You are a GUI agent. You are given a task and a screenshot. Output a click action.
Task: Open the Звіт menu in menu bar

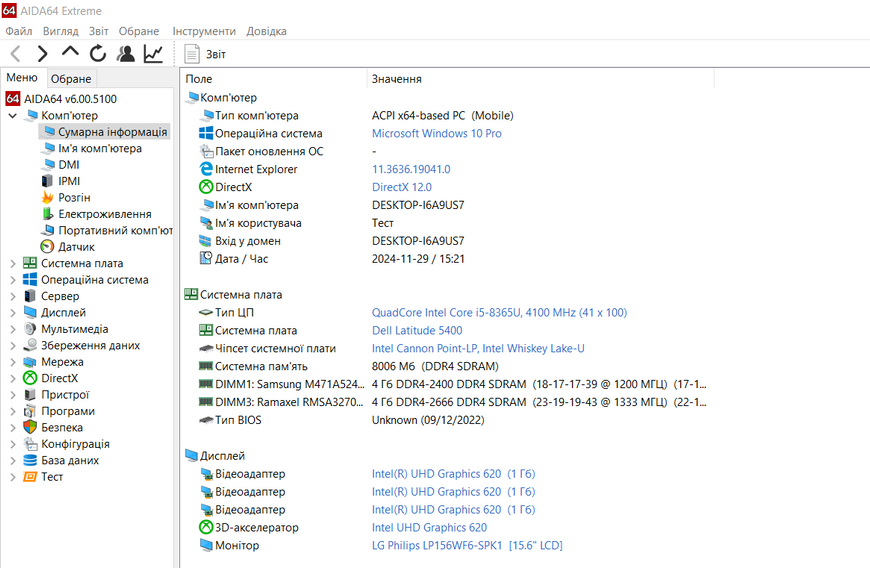tap(99, 31)
